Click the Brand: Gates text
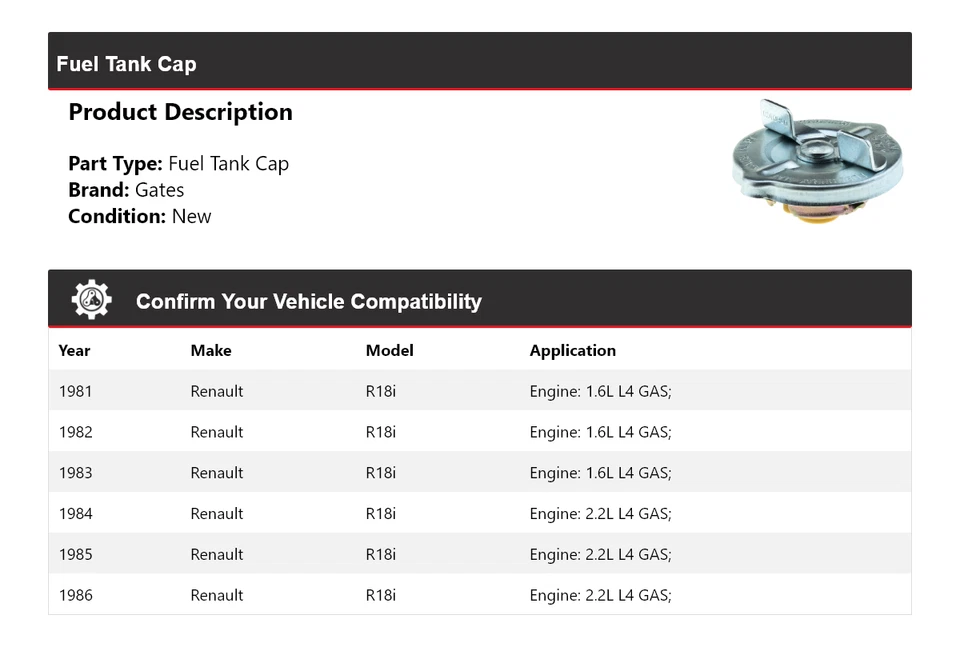 coord(126,190)
